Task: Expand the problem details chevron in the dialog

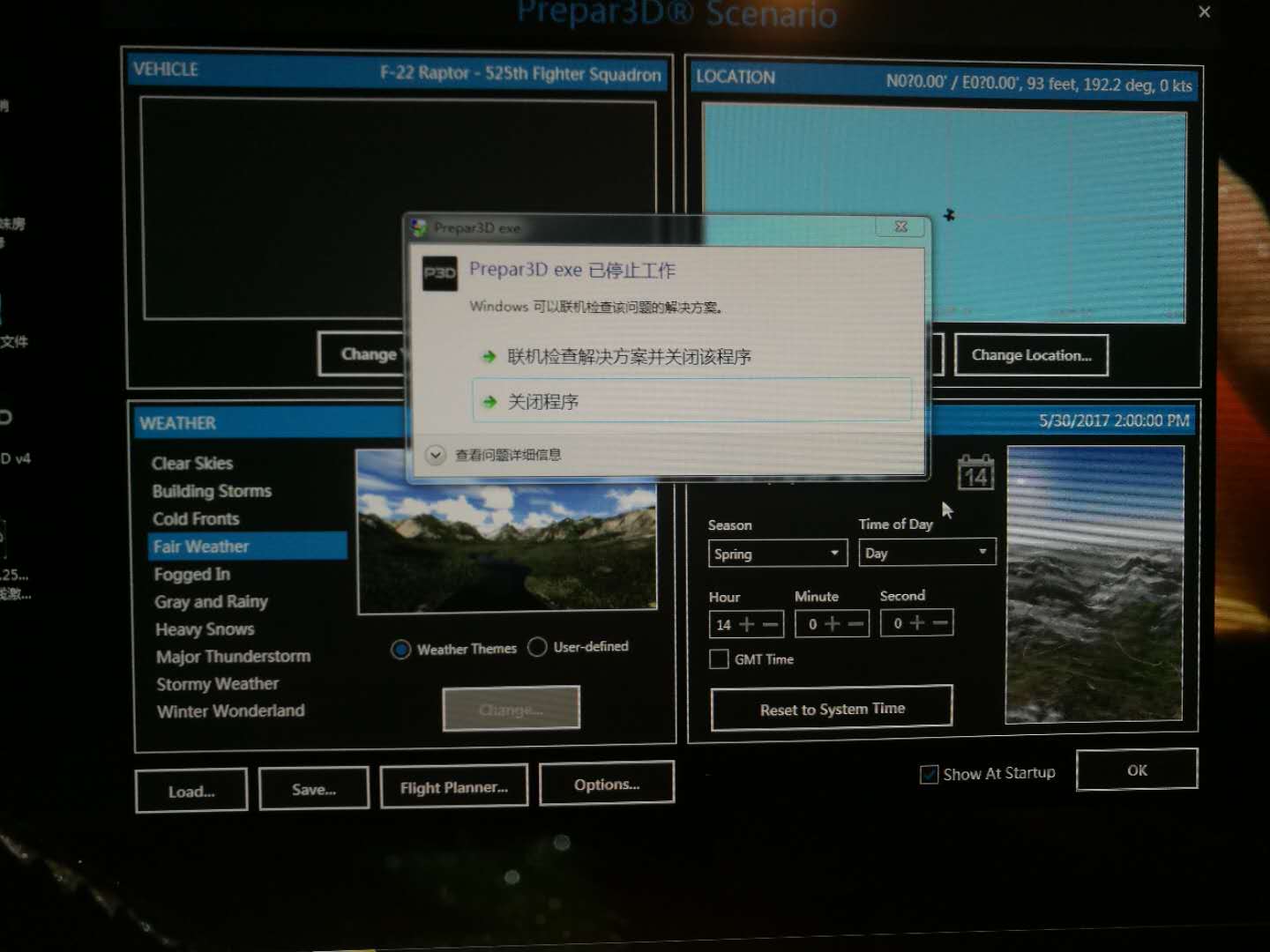Action: tap(436, 455)
